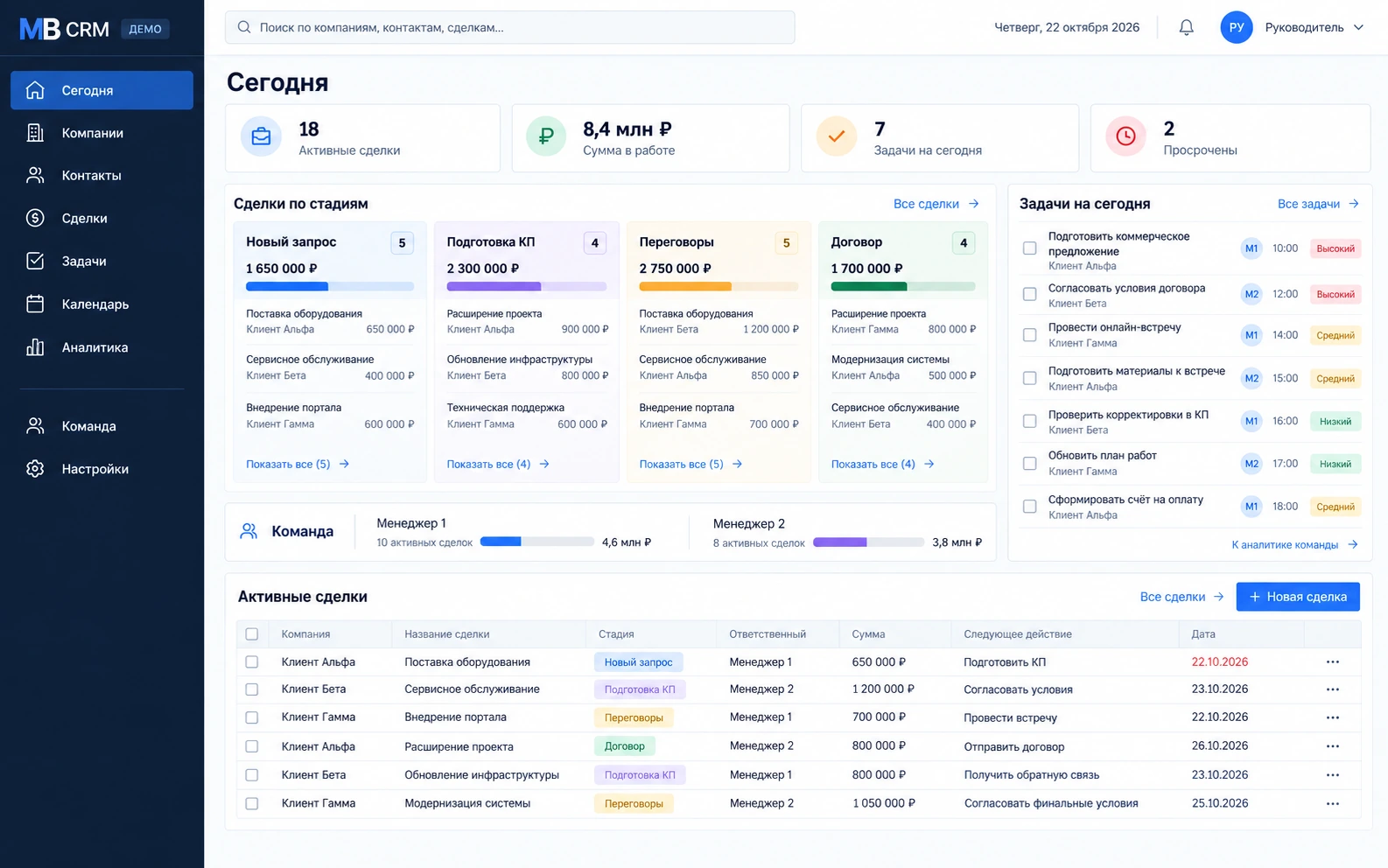The width and height of the screenshot is (1388, 868).
Task: Click the team icon in Команда panel
Action: [249, 531]
